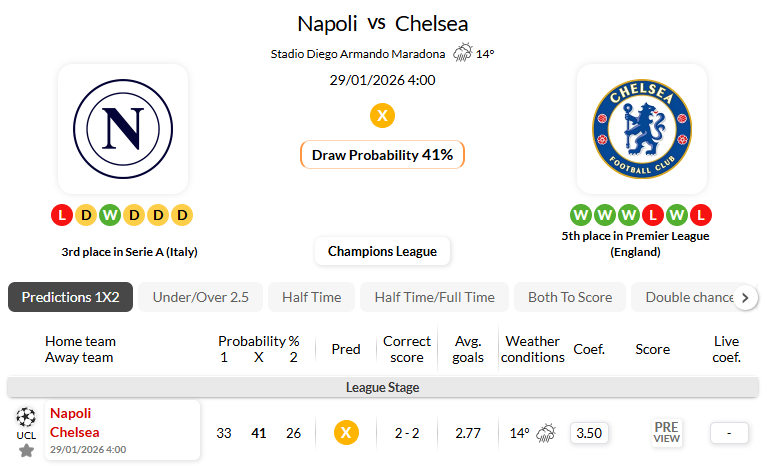Click the Draw Probability 41% badge

tap(382, 155)
